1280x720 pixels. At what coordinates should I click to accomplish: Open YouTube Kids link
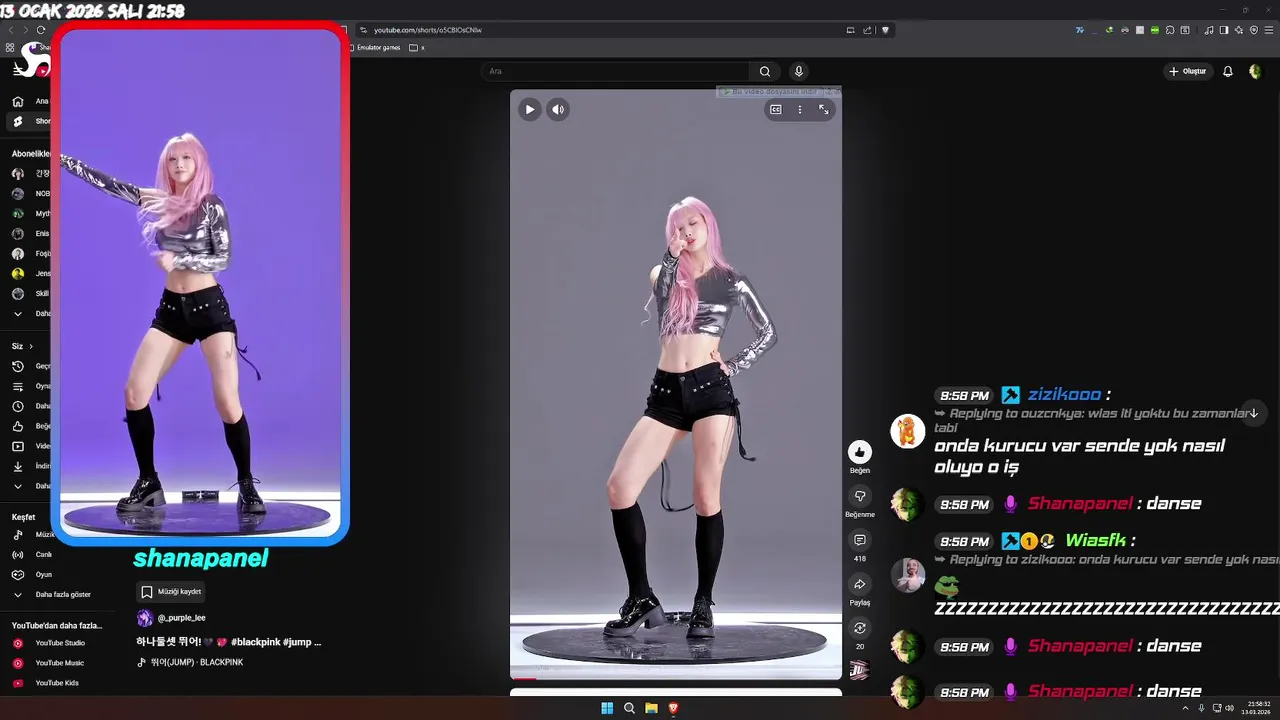(x=56, y=683)
